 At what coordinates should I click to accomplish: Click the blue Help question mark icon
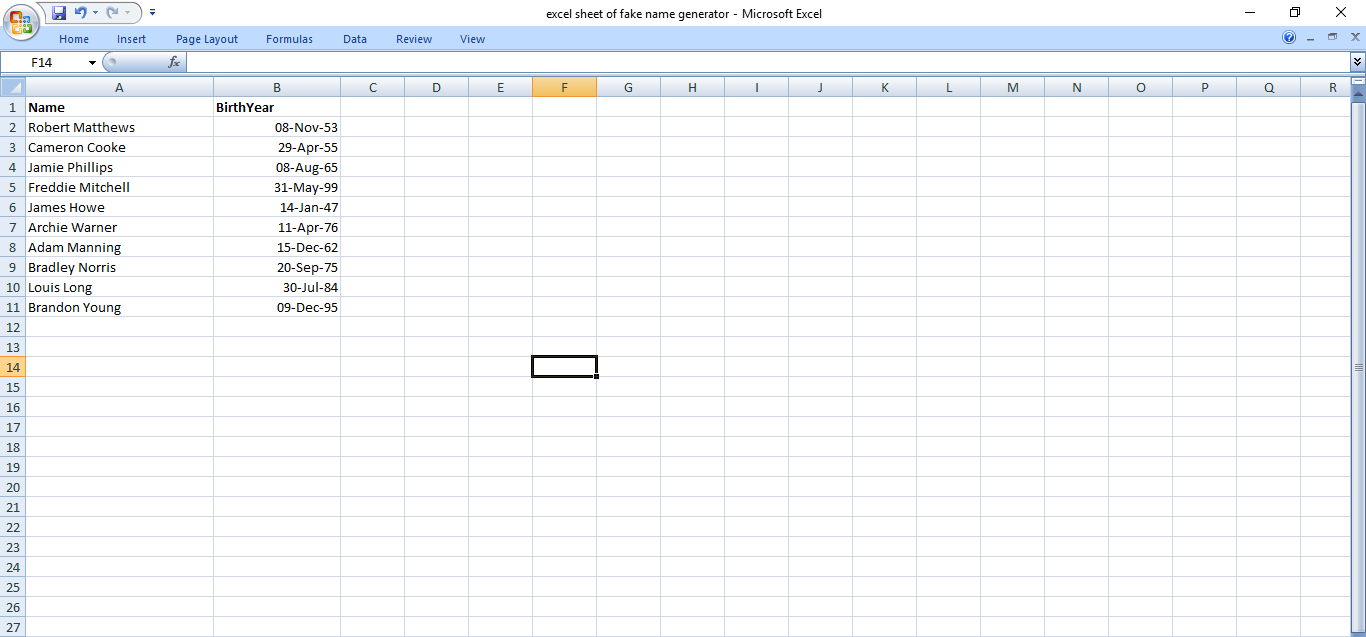[x=1289, y=38]
